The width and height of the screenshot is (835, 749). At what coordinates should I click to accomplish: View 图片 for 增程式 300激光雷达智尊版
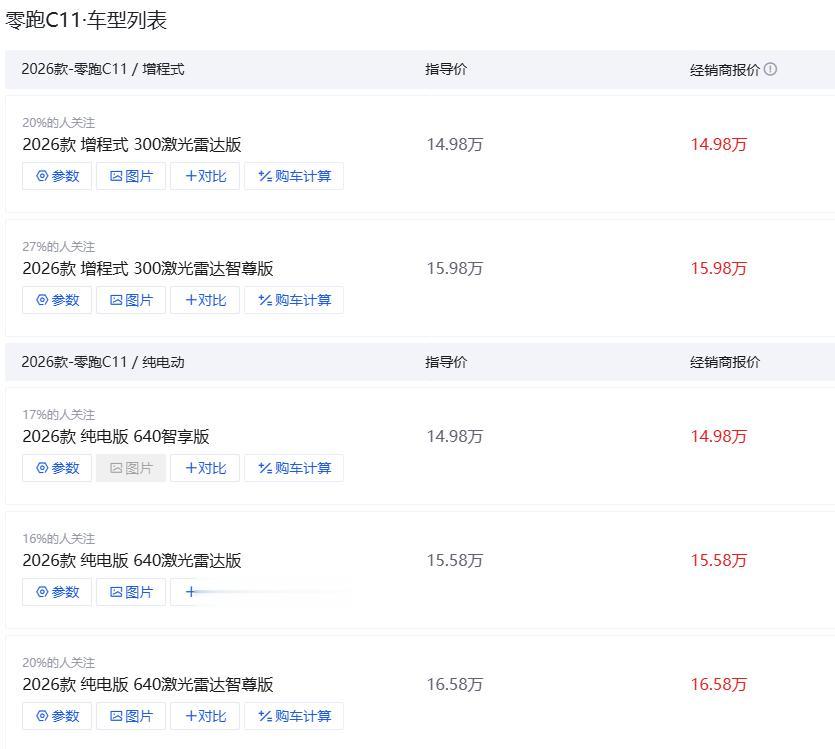tap(131, 300)
